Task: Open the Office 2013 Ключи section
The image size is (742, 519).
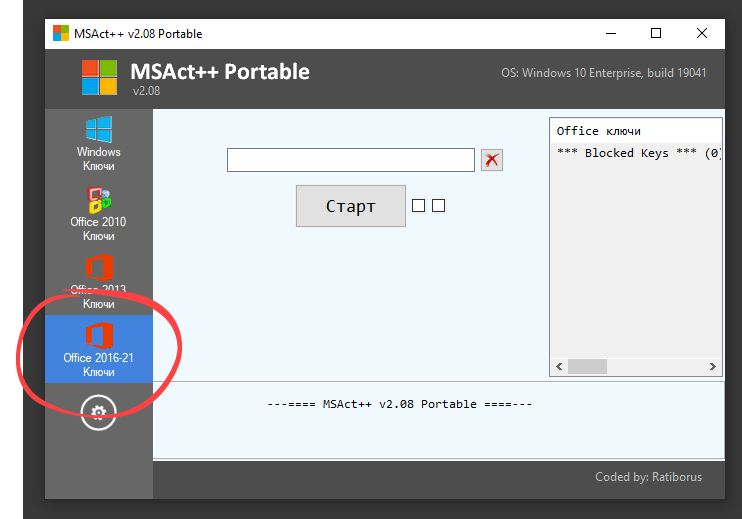Action: click(x=98, y=282)
